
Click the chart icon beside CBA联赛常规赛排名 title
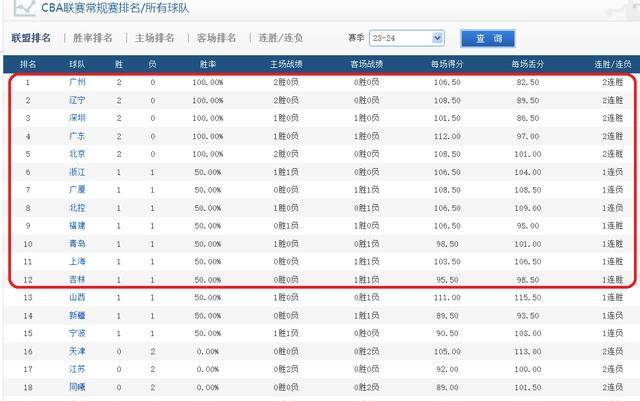tap(24, 7)
